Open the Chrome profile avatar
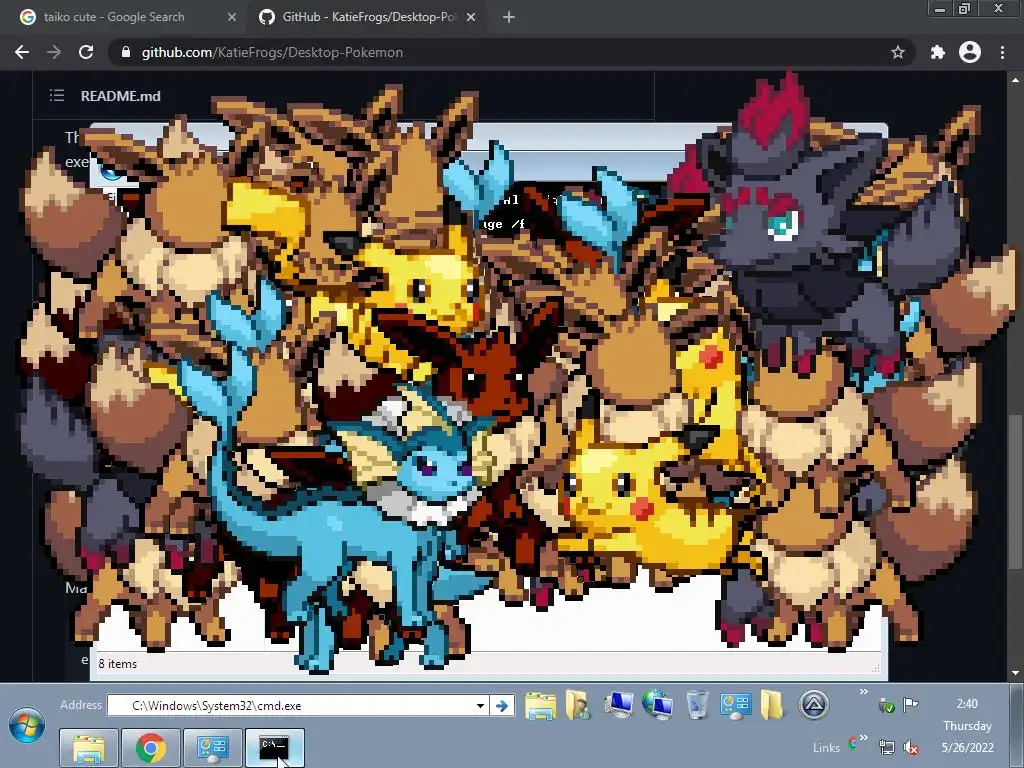 click(970, 52)
